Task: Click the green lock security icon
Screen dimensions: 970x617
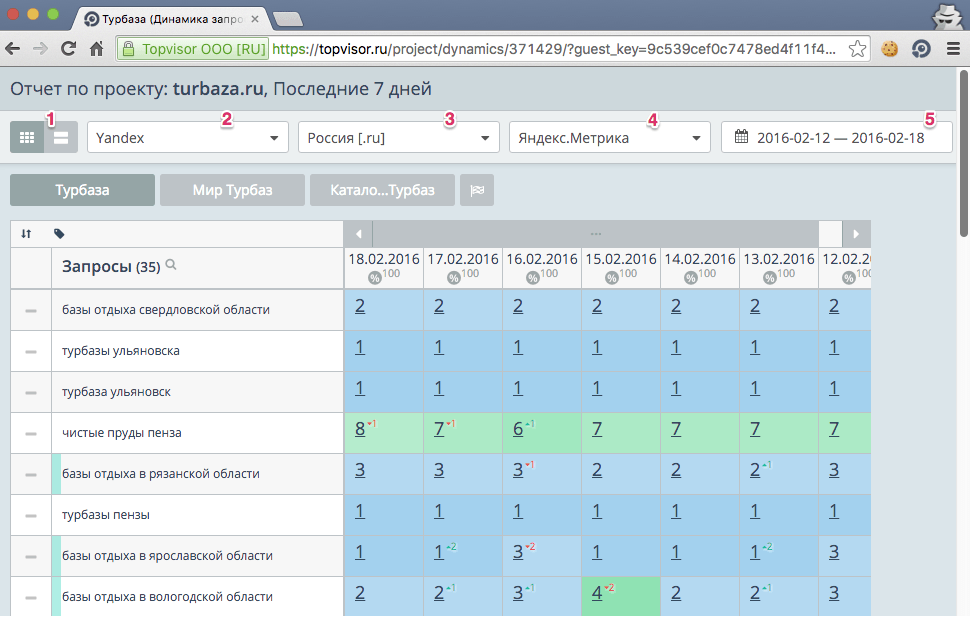Action: click(128, 49)
